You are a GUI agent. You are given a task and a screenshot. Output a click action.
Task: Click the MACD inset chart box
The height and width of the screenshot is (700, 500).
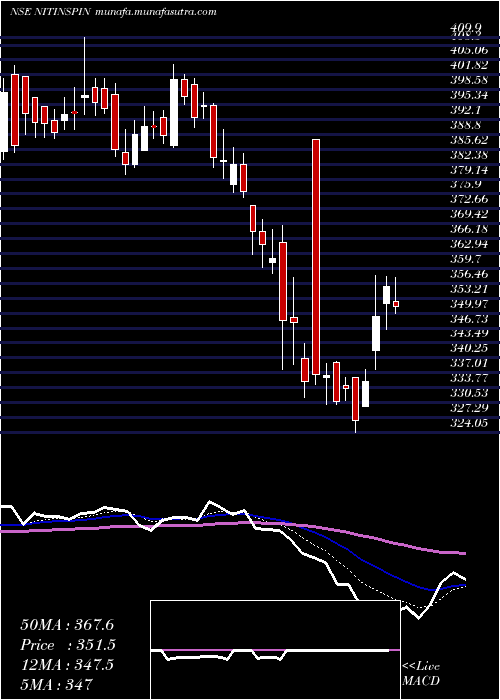pos(275,650)
